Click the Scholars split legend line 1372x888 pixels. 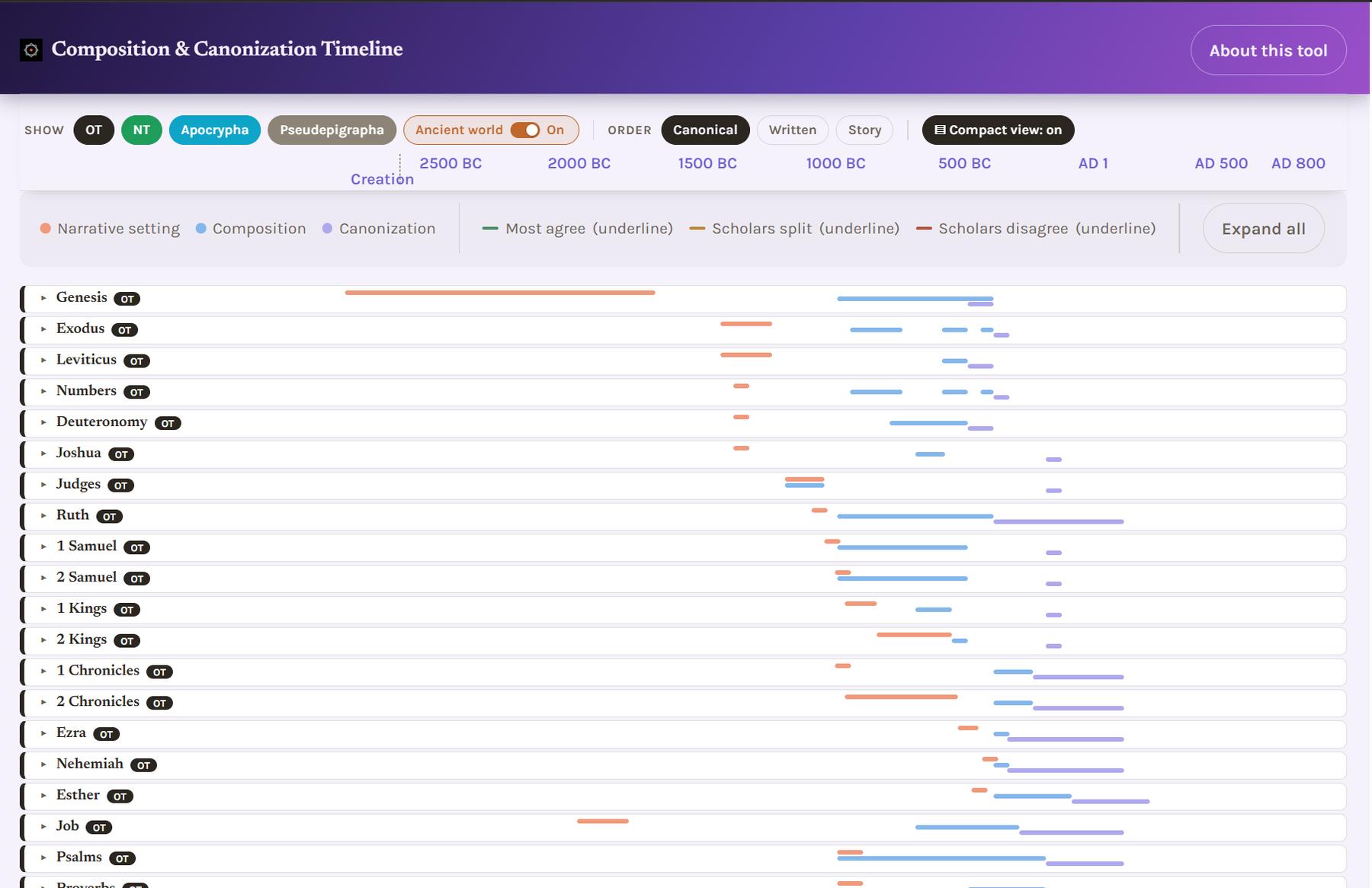click(697, 229)
